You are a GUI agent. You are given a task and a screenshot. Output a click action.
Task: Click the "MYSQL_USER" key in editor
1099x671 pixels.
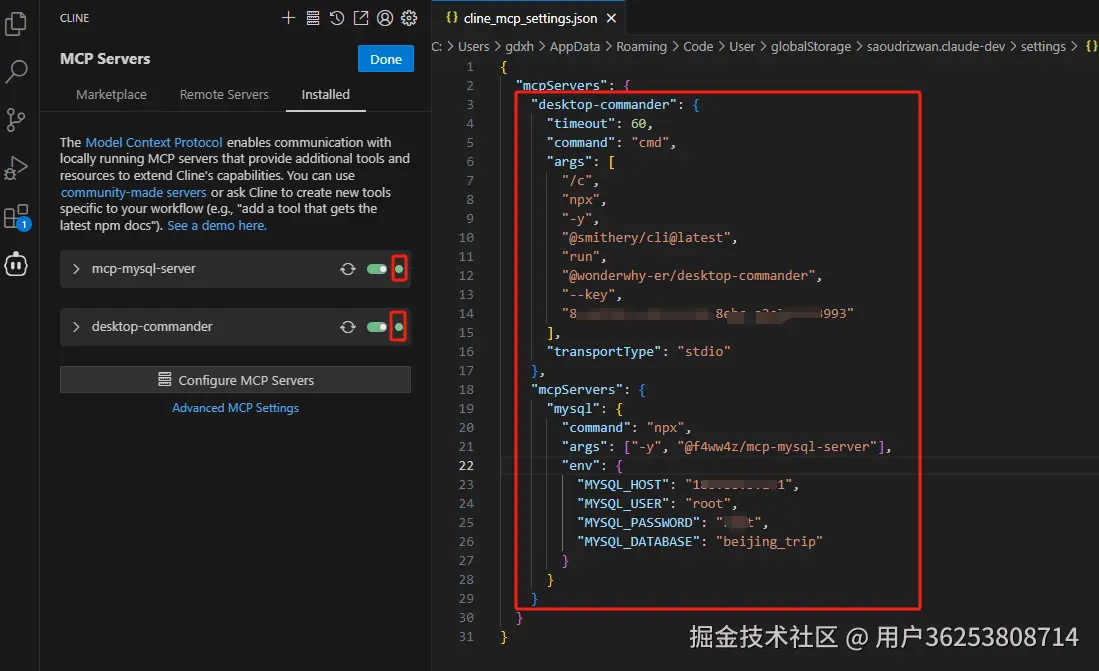pos(623,503)
